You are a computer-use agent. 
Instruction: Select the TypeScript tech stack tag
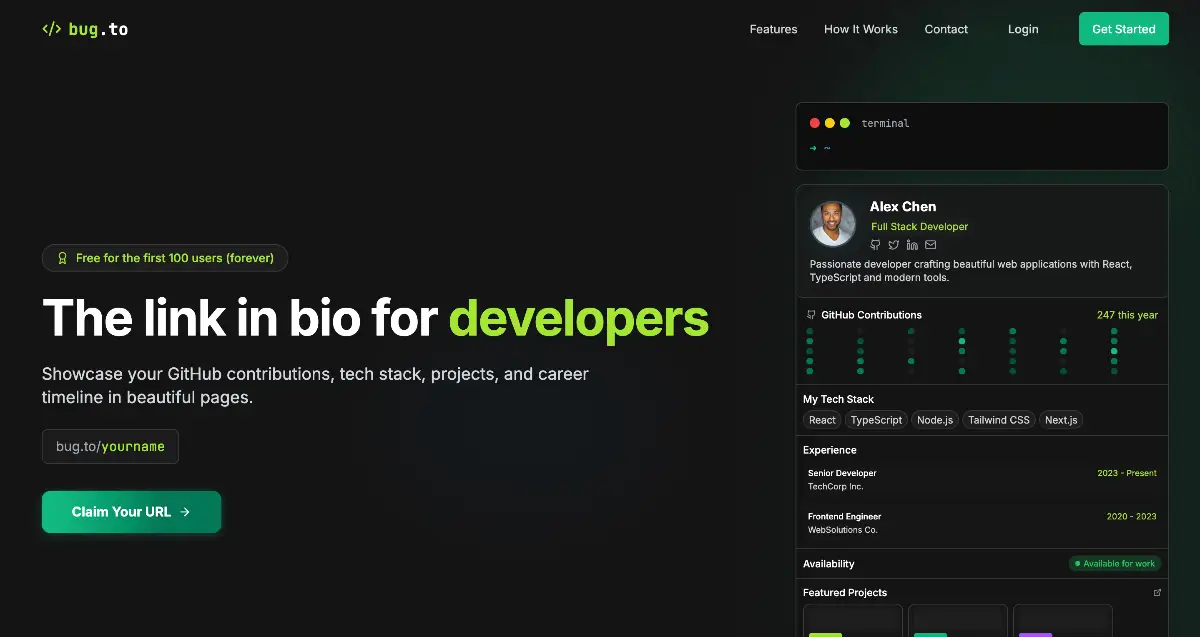point(877,420)
